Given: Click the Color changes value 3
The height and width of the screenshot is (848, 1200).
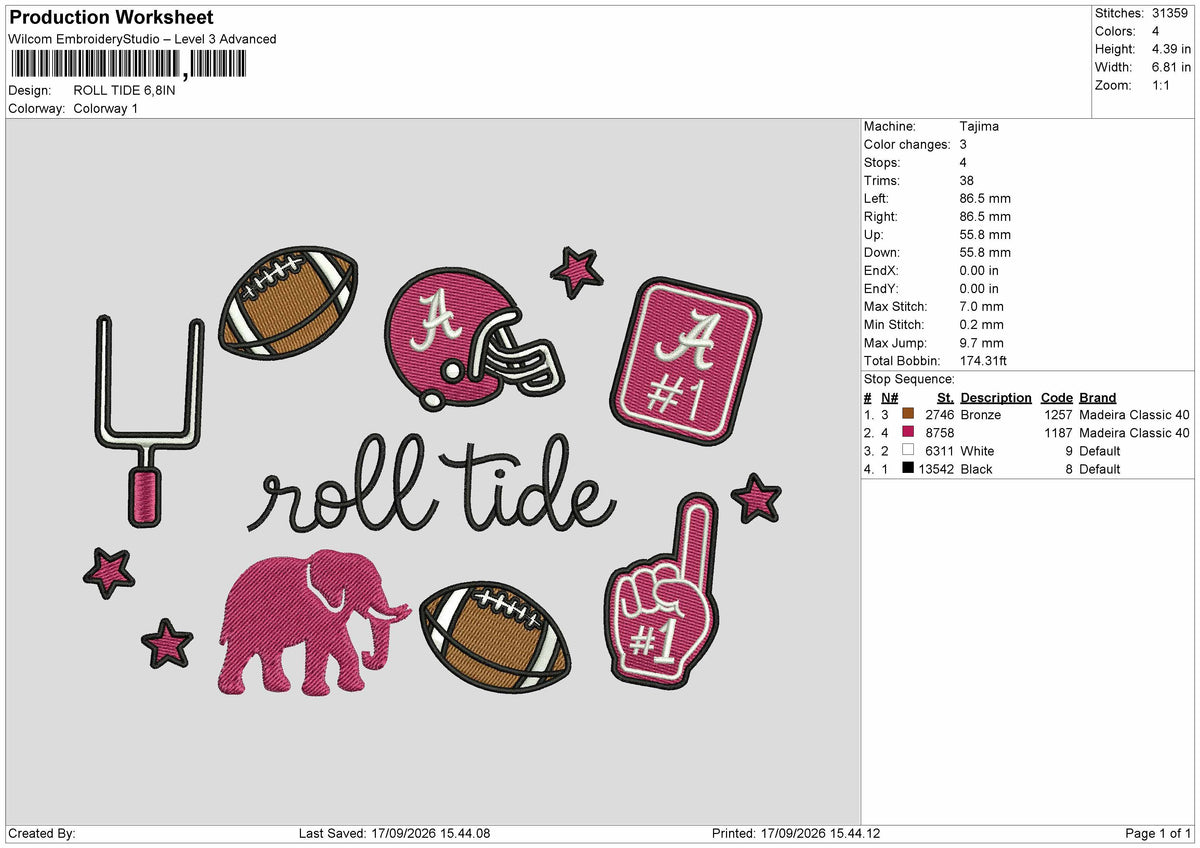Looking at the screenshot, I should pyautogui.click(x=963, y=144).
